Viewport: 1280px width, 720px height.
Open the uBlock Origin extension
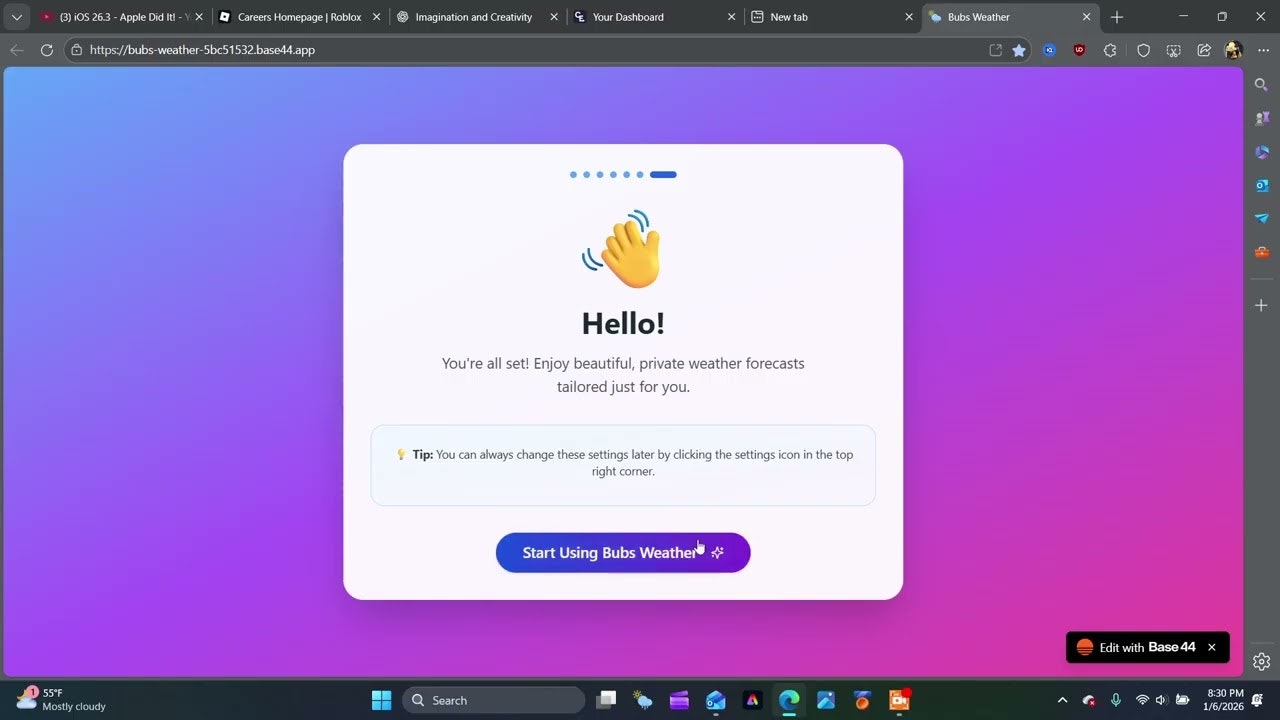pyautogui.click(x=1079, y=50)
